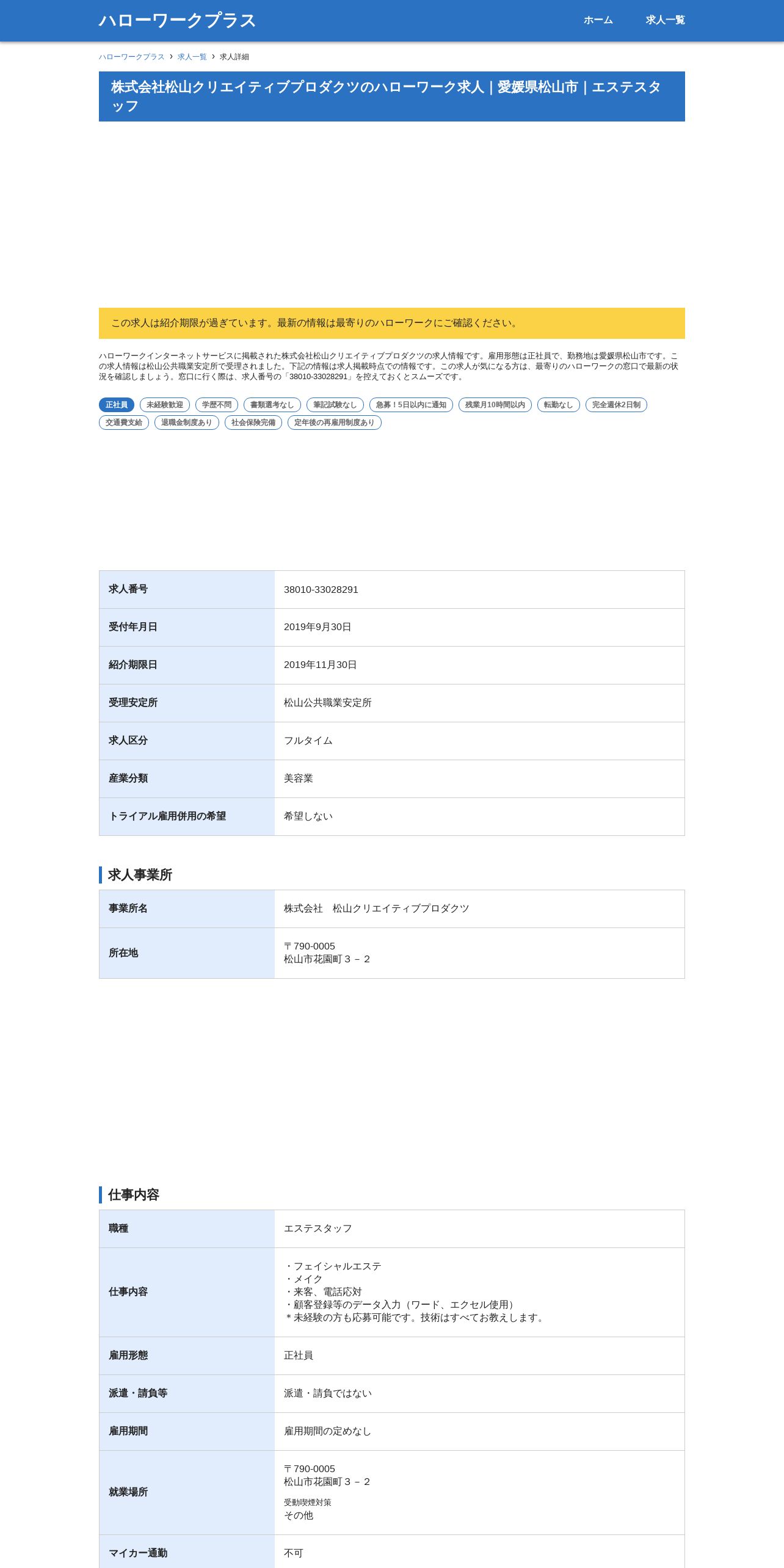Click the 社会保険完備 tag
The height and width of the screenshot is (1568, 784).
pyautogui.click(x=253, y=423)
